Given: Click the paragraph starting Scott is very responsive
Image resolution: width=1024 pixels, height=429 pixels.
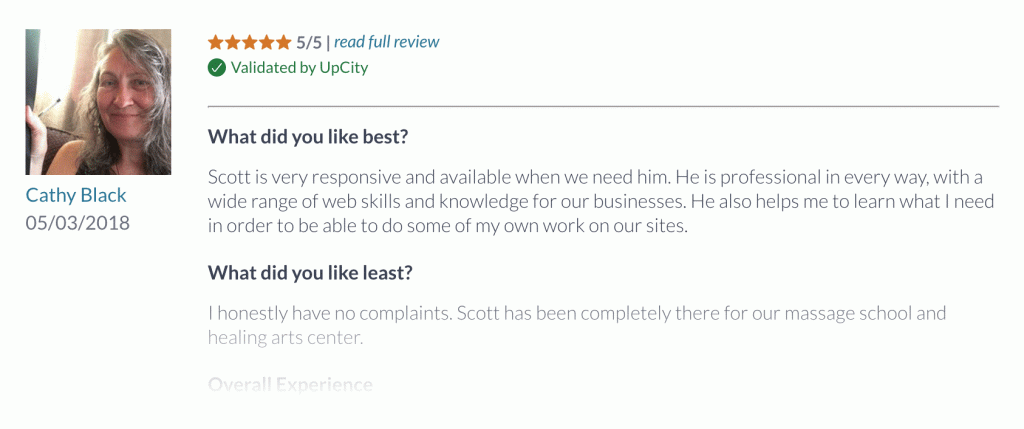Looking at the screenshot, I should [x=601, y=202].
